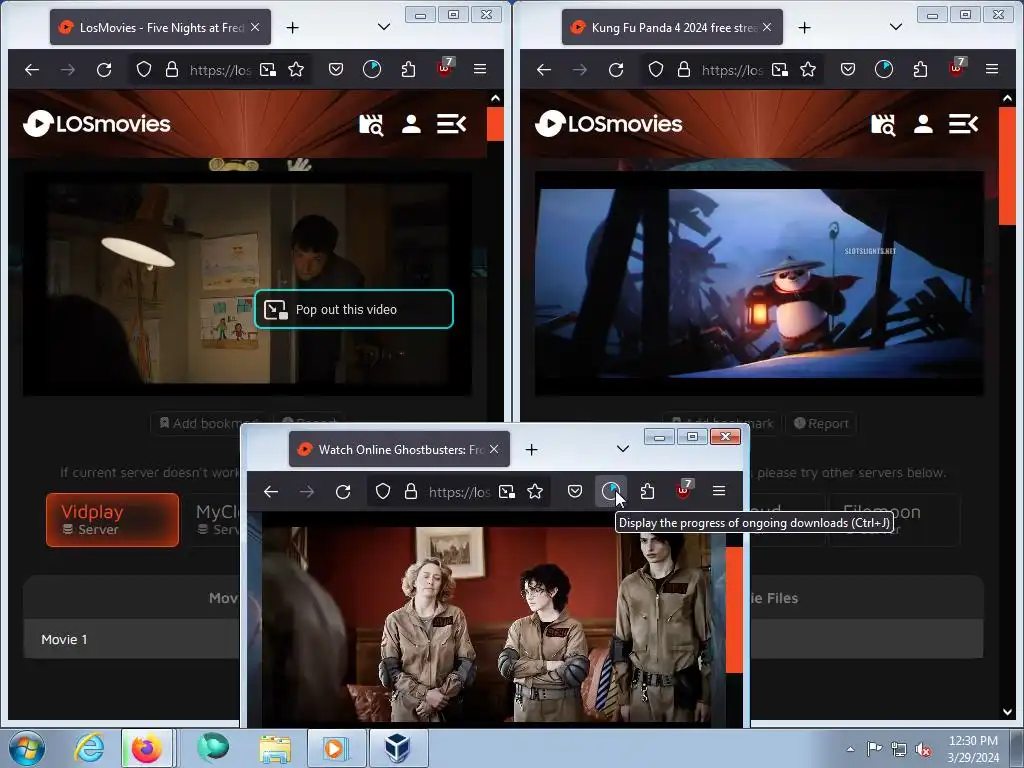Click picture-in-picture urlbar icon in Five Nights window

coord(268,69)
